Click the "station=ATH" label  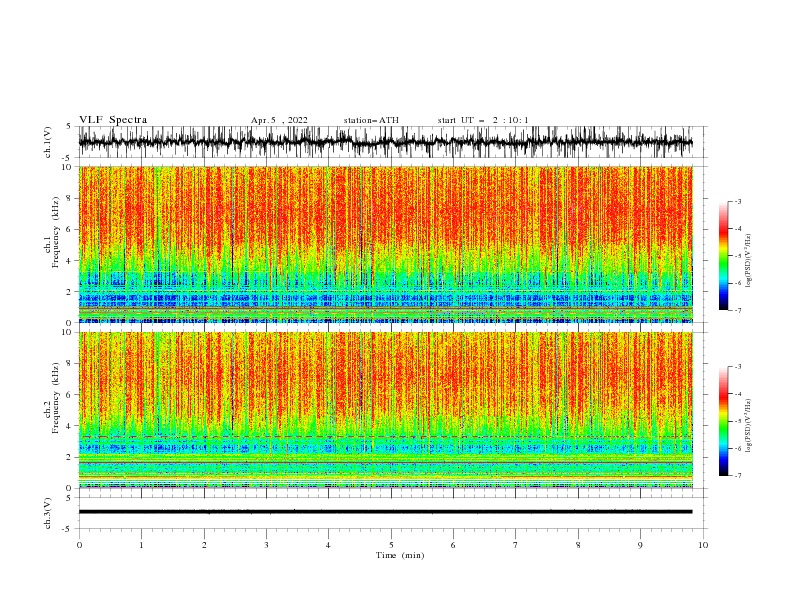371,120
